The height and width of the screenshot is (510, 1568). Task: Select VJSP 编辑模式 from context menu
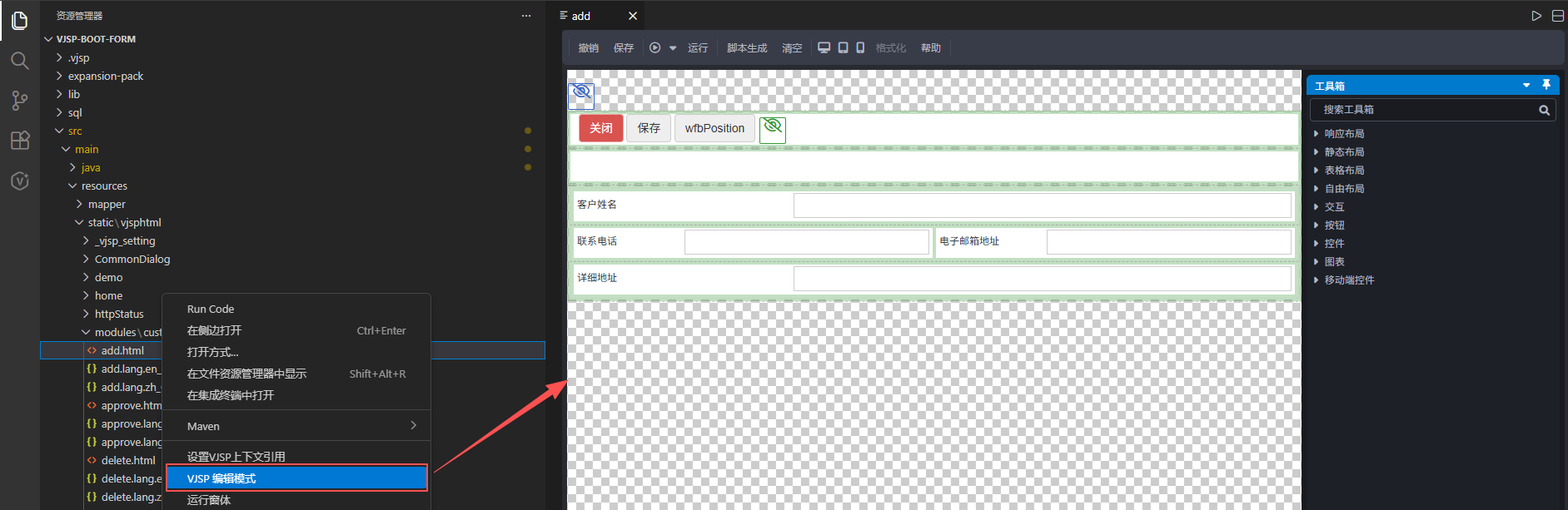point(296,478)
